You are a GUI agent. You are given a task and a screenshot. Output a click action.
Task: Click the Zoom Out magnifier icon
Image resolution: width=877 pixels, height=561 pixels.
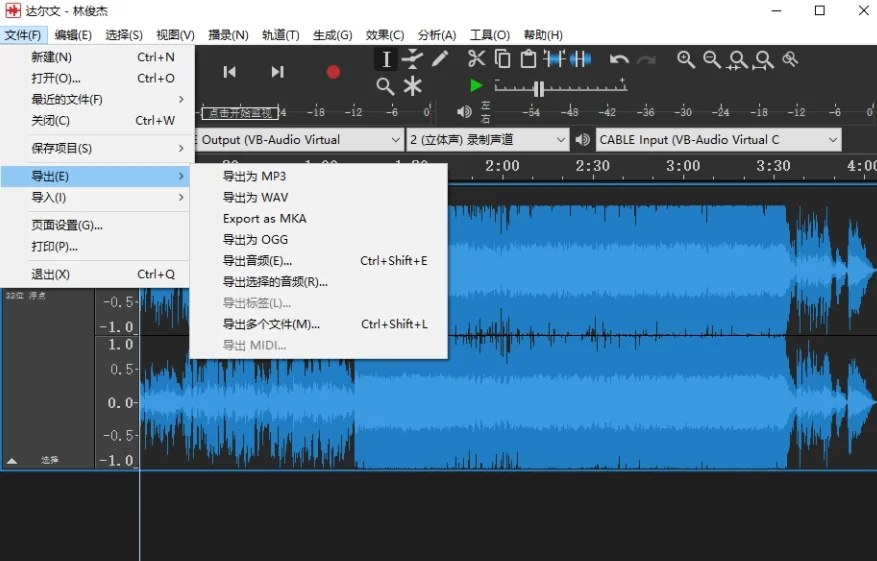(x=712, y=59)
